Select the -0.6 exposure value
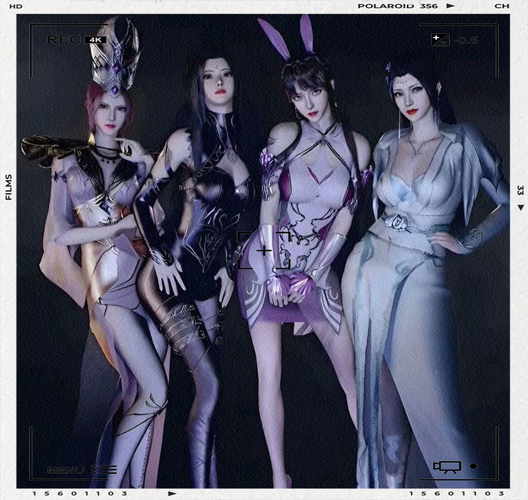Viewport: 528px width, 500px height. 466,40
